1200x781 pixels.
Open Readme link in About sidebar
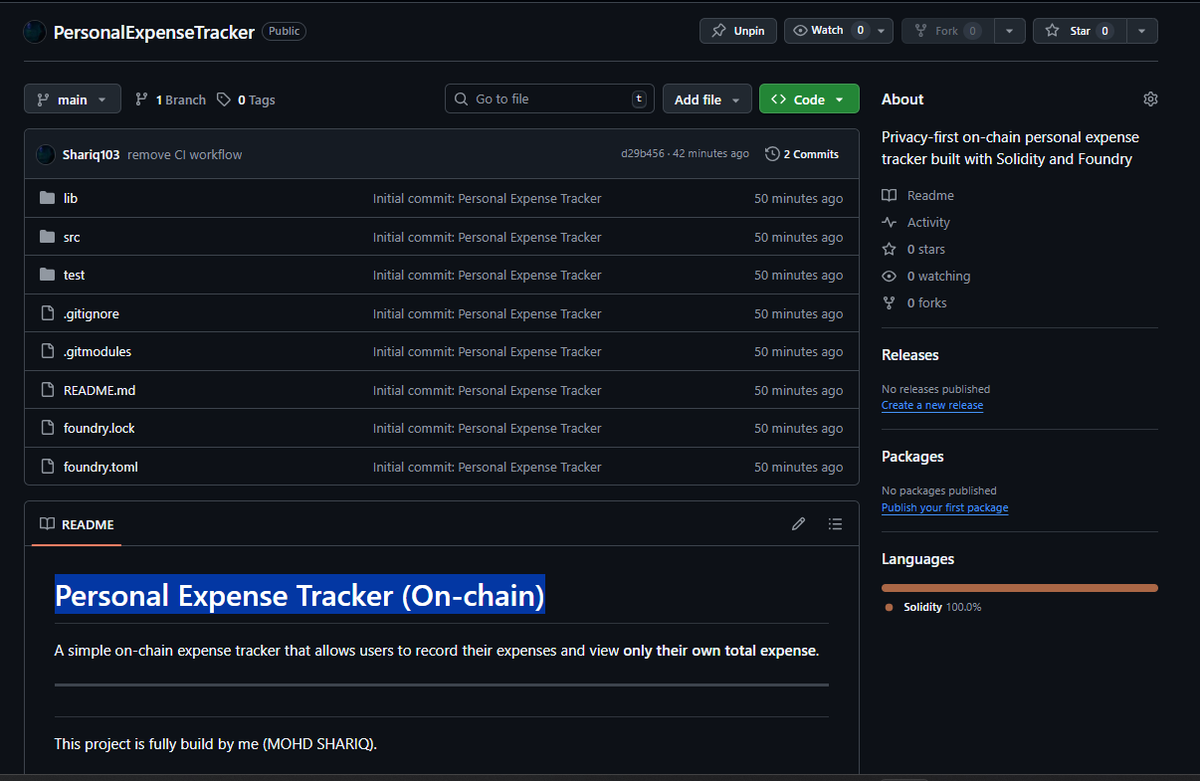click(918, 195)
